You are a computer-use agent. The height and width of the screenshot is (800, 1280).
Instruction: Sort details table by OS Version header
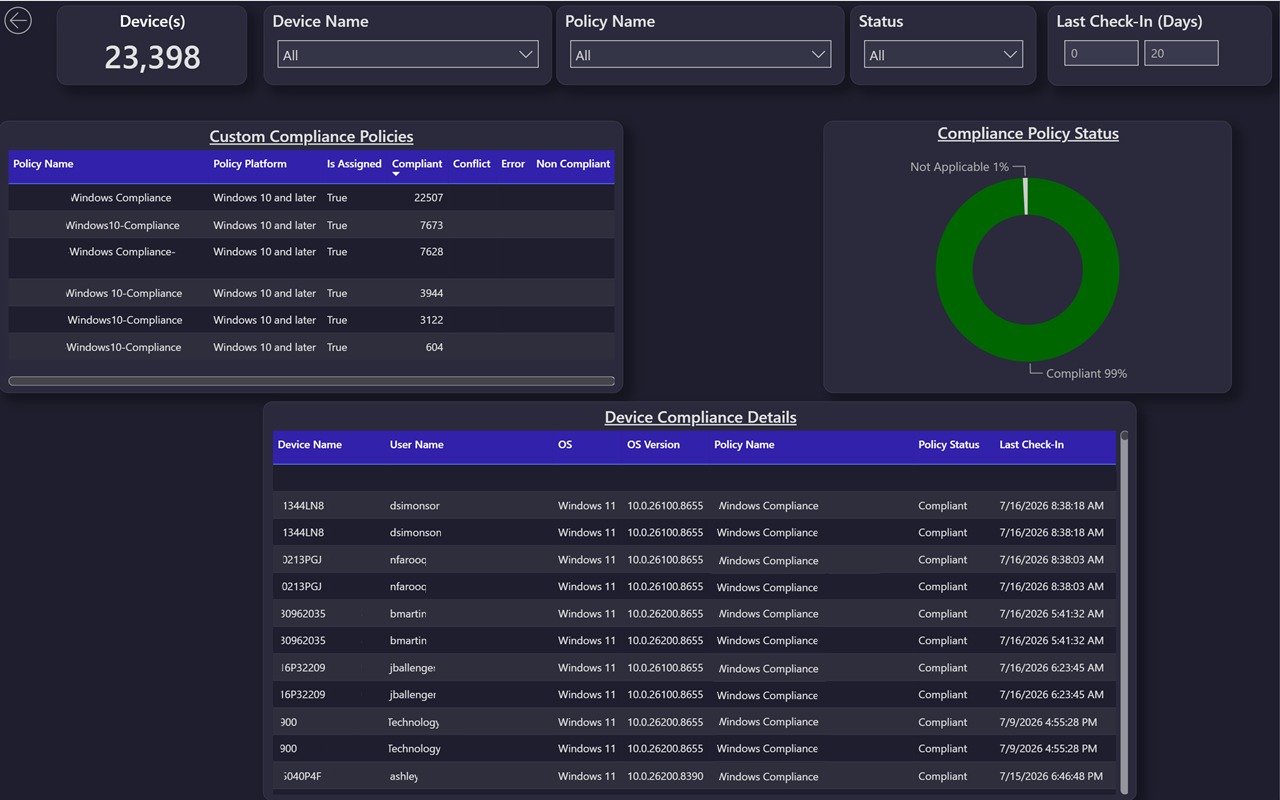[x=653, y=445]
